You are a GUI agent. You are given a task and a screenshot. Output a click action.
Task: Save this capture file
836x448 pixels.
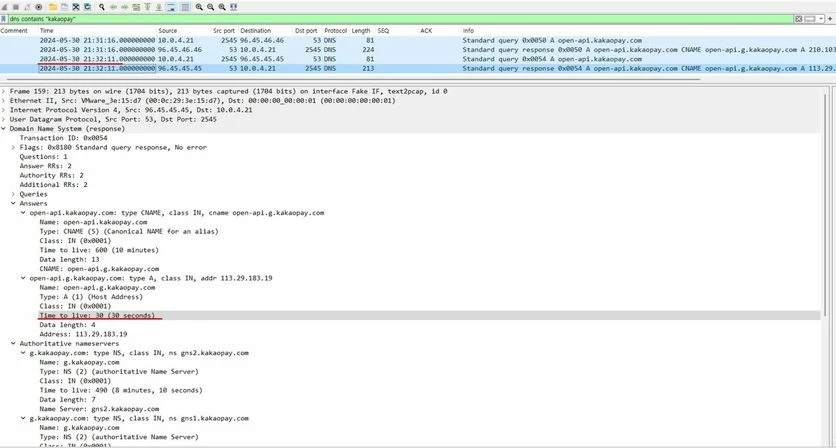(x=65, y=7)
